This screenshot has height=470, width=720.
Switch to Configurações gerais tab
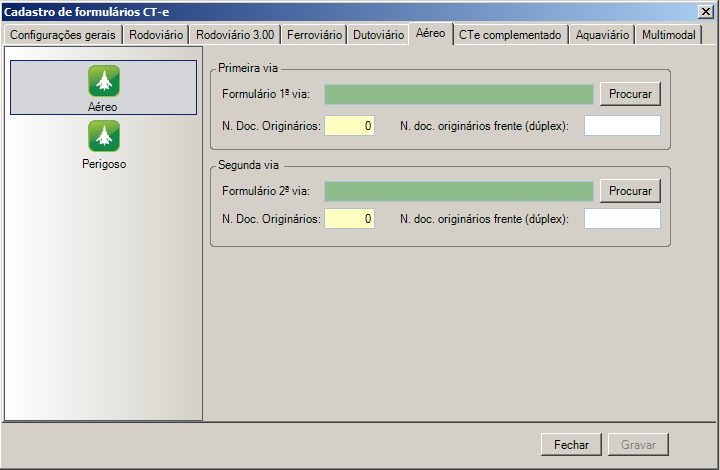click(64, 35)
